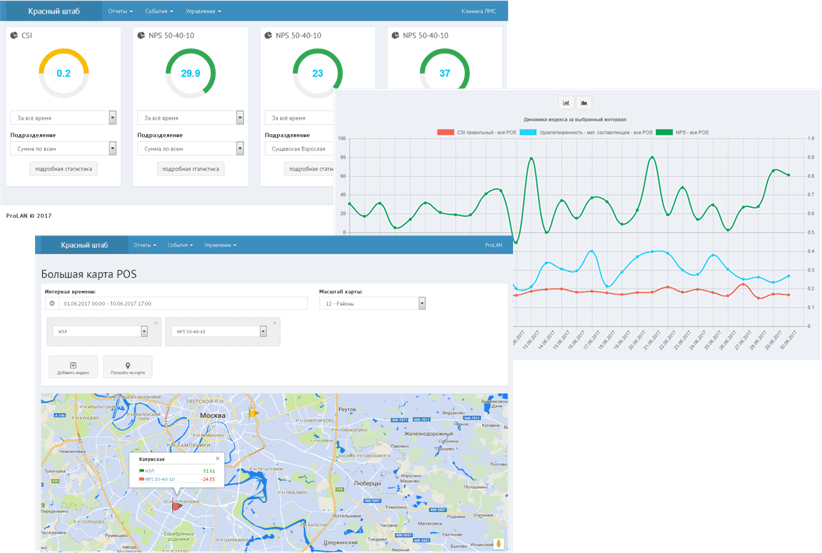822x553 pixels.
Task: Toggle the red CSI series in chart legend
Action: point(447,132)
